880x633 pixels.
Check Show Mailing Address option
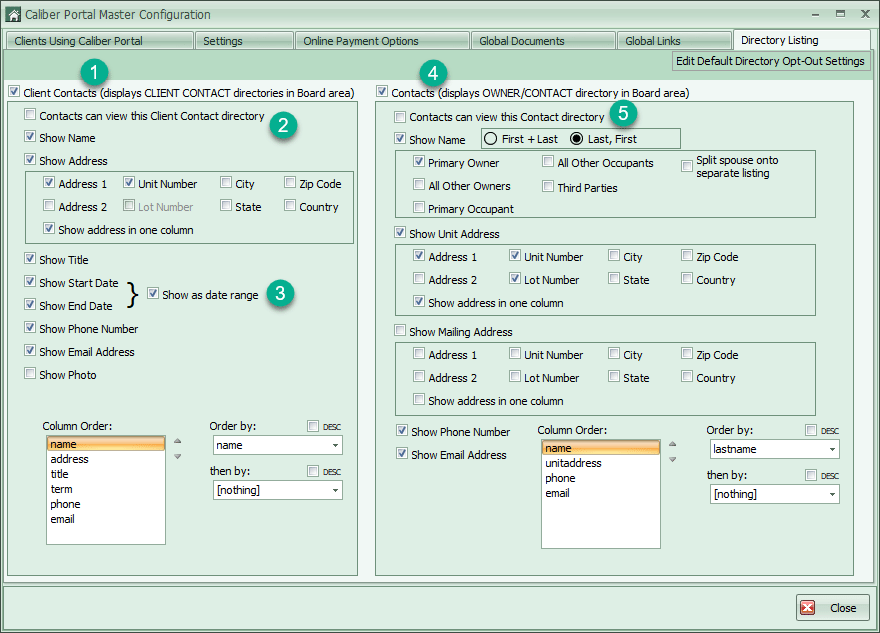click(x=400, y=331)
